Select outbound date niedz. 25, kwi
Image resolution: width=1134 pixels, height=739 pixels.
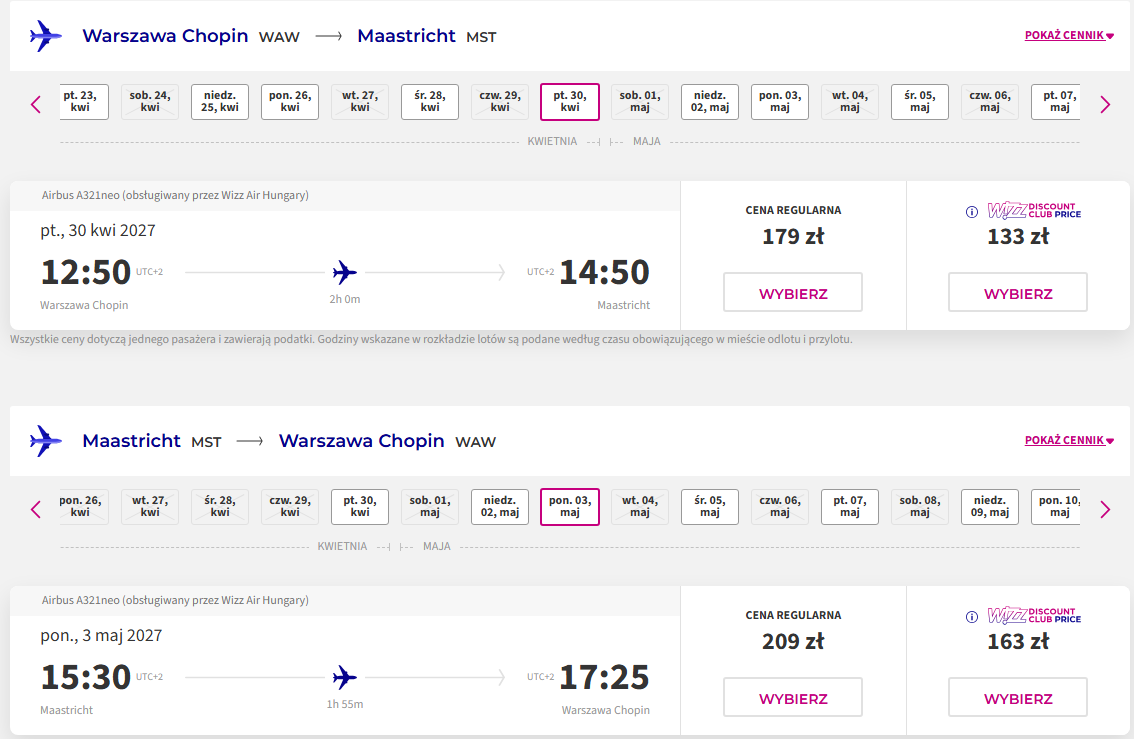coord(220,102)
